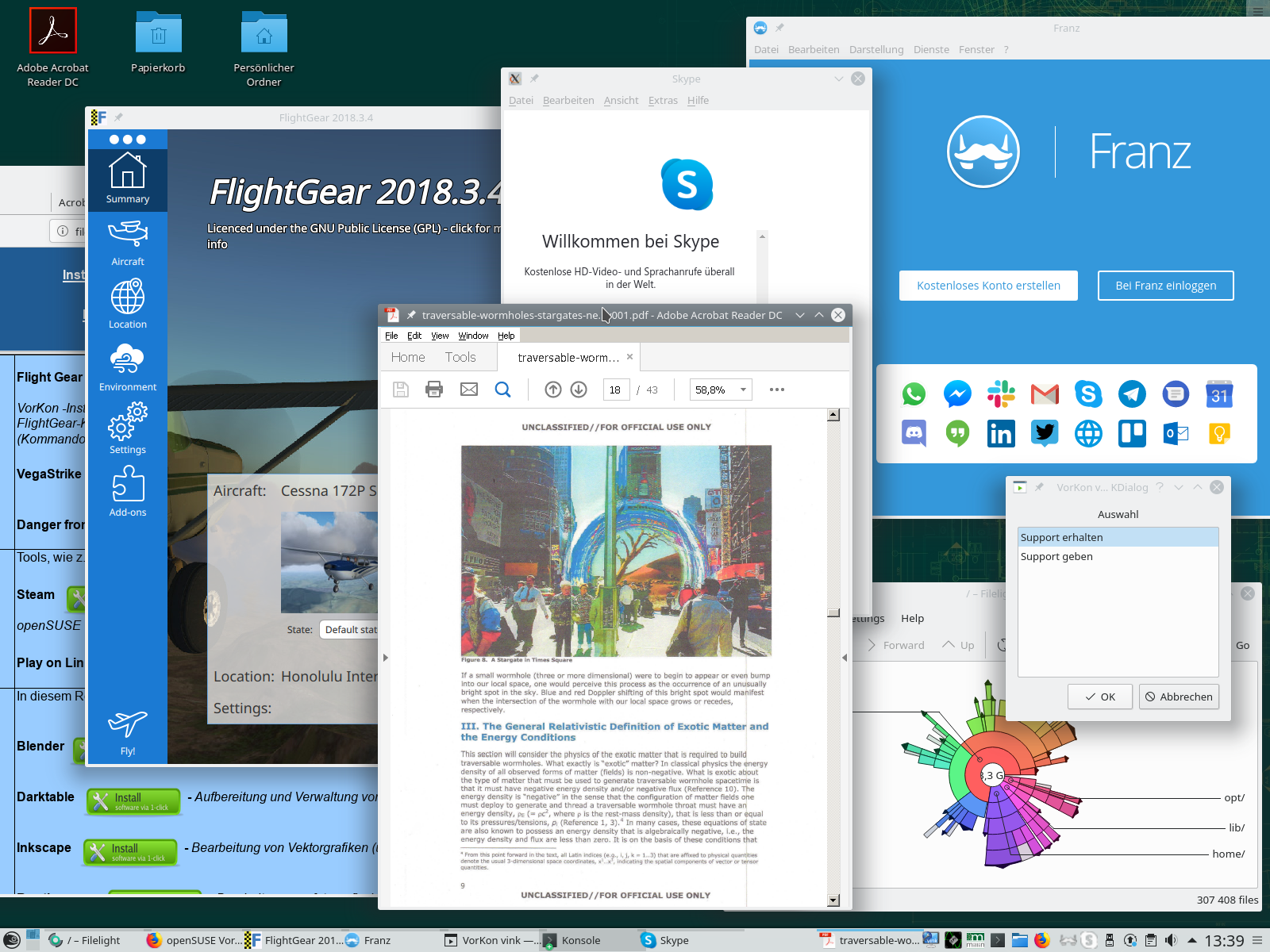
Task: Click the Papierkorb trash desktop icon
Action: pos(158,42)
